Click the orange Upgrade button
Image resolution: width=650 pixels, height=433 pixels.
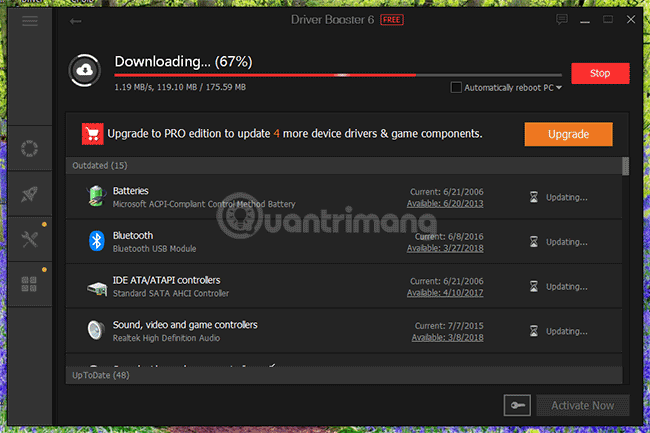tap(568, 134)
